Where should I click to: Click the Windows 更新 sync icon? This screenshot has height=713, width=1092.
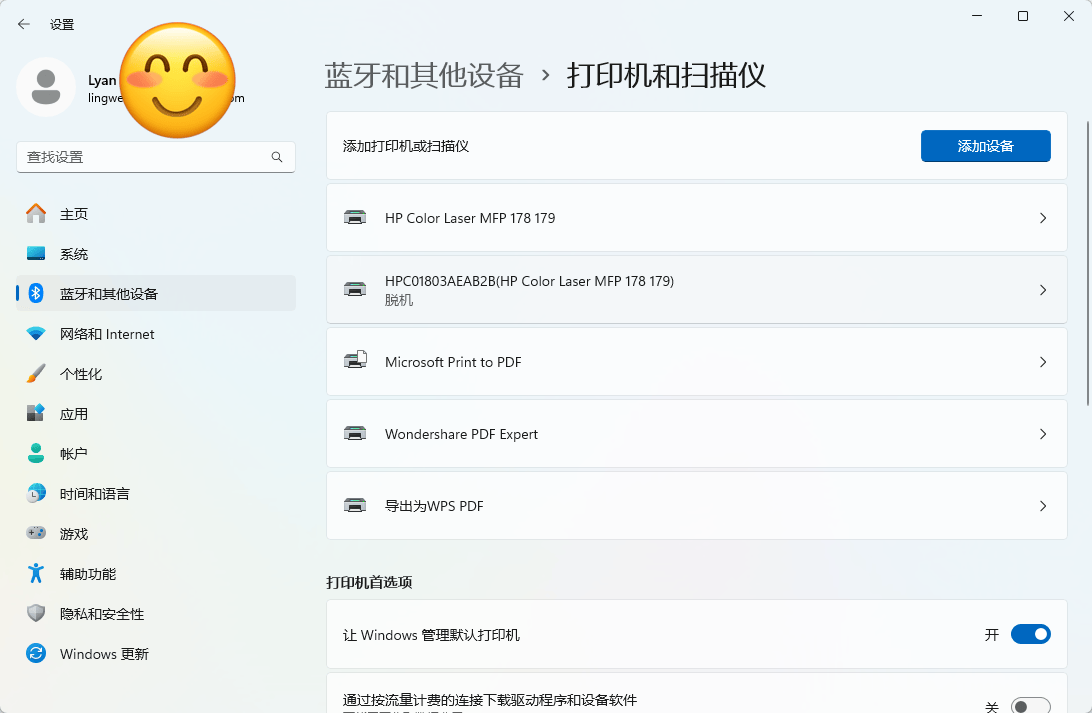point(36,654)
